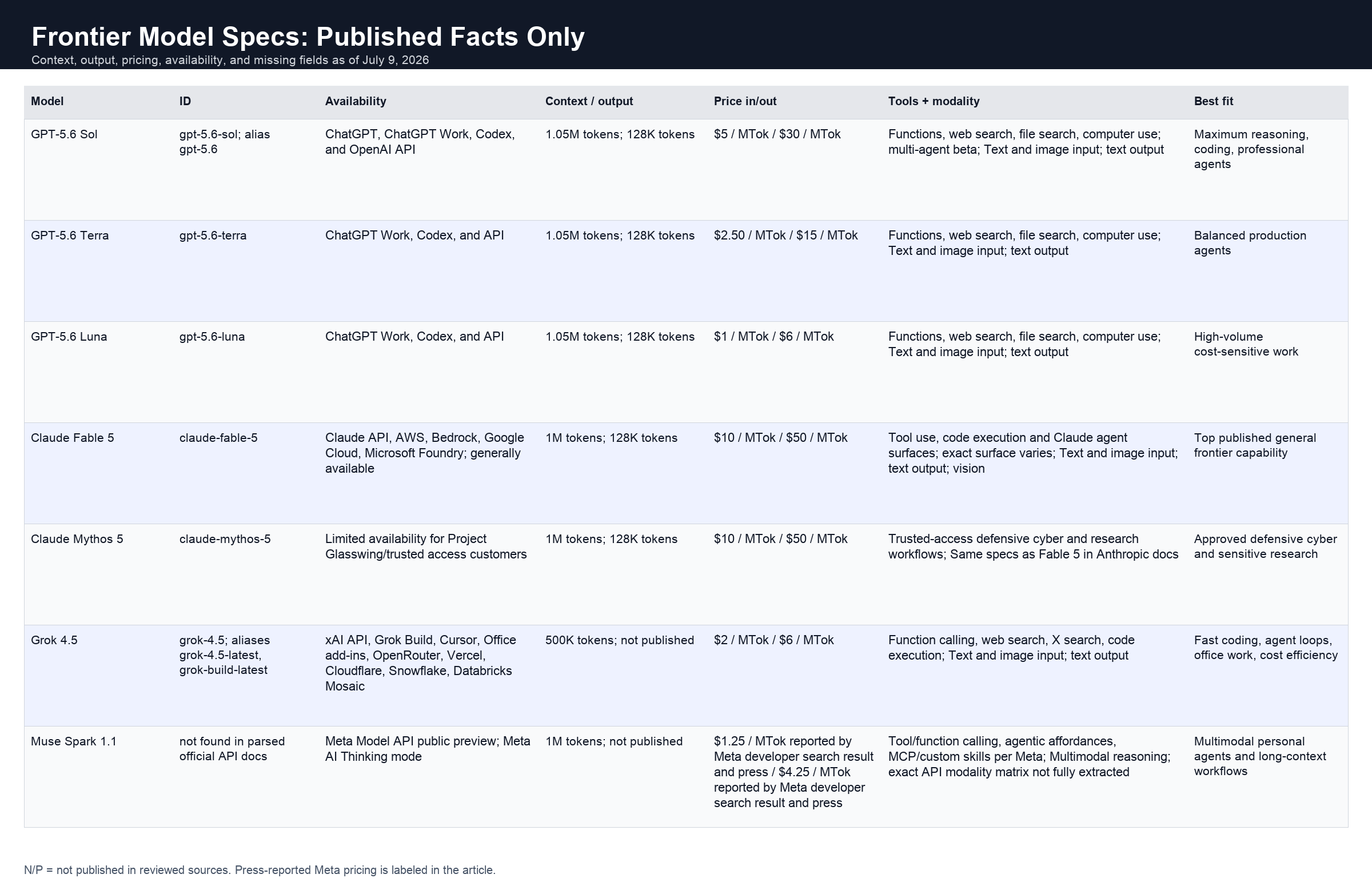Click the 'gpt-5.6-terra' ID cell
The height and width of the screenshot is (886, 1372).
pos(213,236)
